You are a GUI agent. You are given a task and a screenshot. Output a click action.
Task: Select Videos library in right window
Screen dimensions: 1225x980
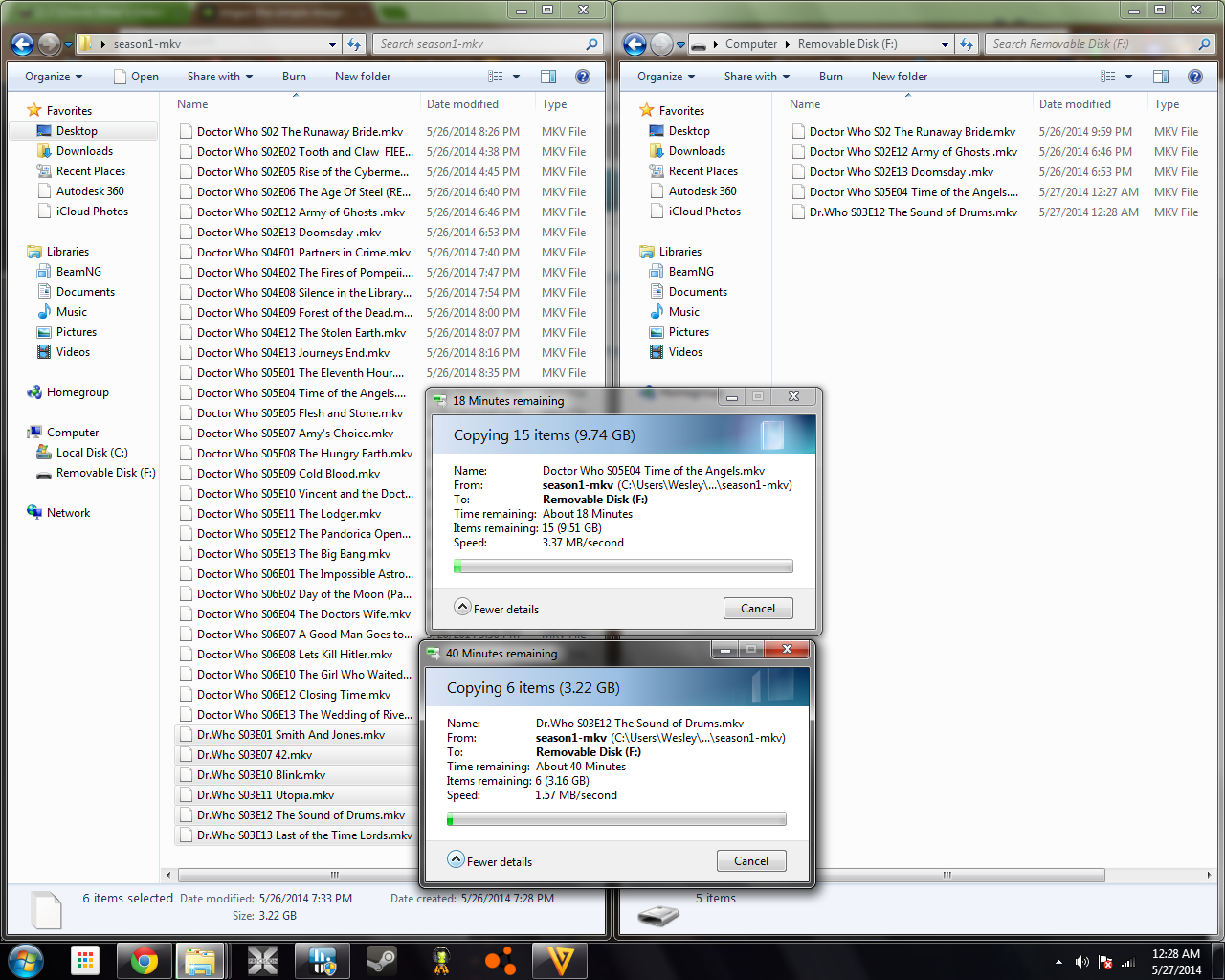685,352
